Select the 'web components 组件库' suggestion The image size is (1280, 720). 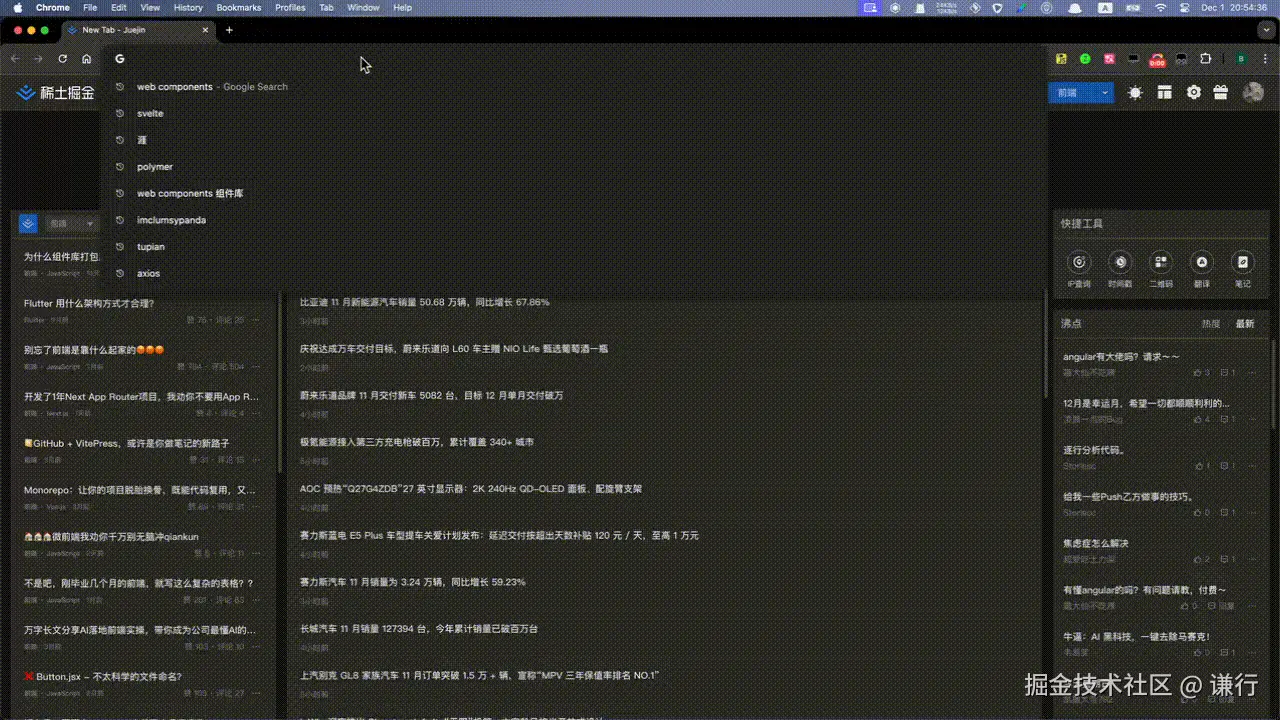575,193
